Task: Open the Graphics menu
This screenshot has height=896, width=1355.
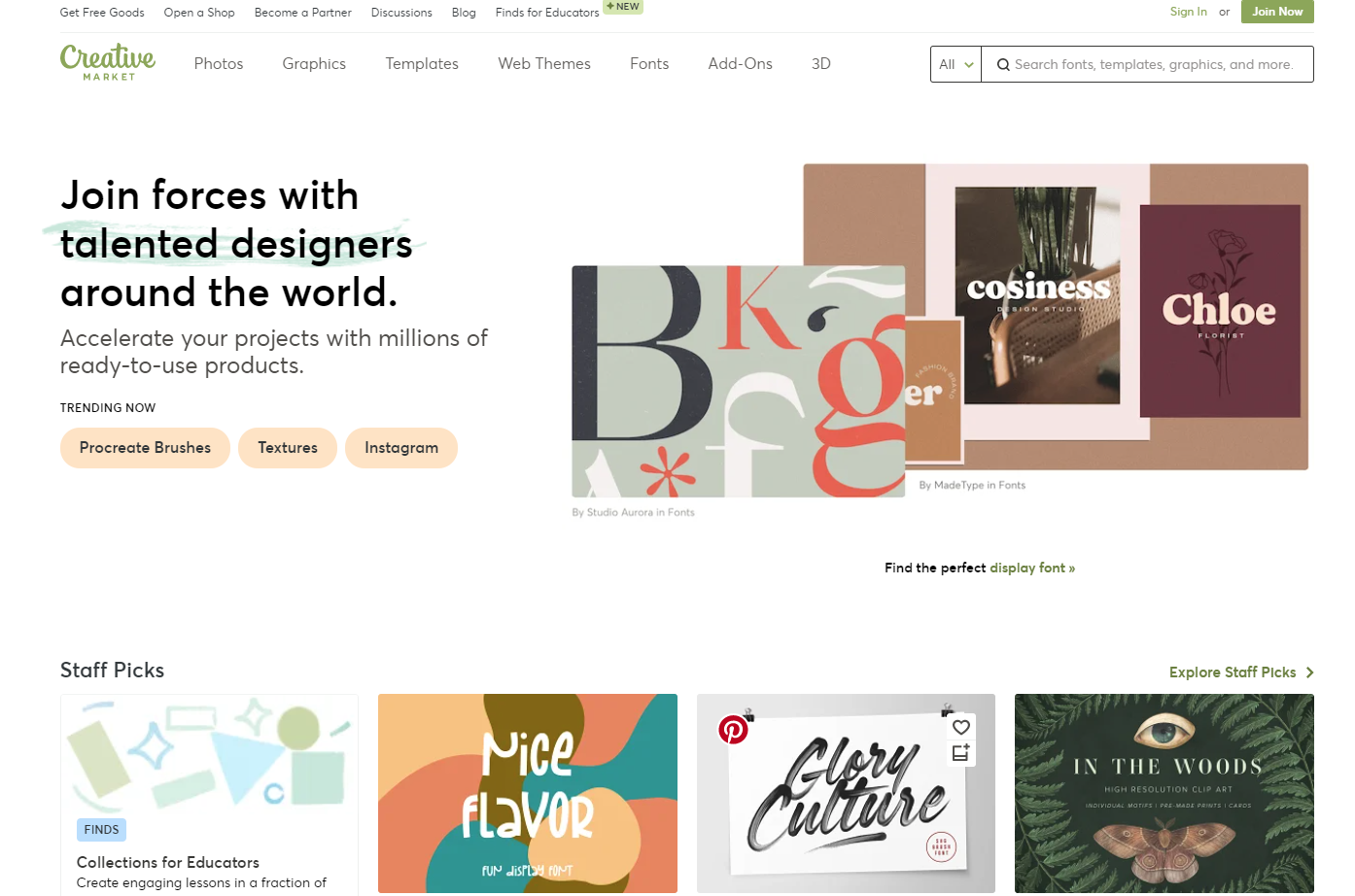Action: point(314,63)
